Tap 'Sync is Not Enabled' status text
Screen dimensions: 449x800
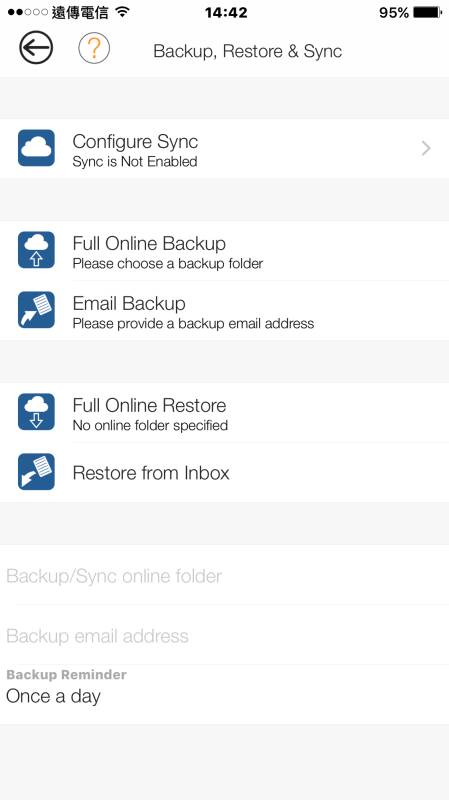click(135, 162)
